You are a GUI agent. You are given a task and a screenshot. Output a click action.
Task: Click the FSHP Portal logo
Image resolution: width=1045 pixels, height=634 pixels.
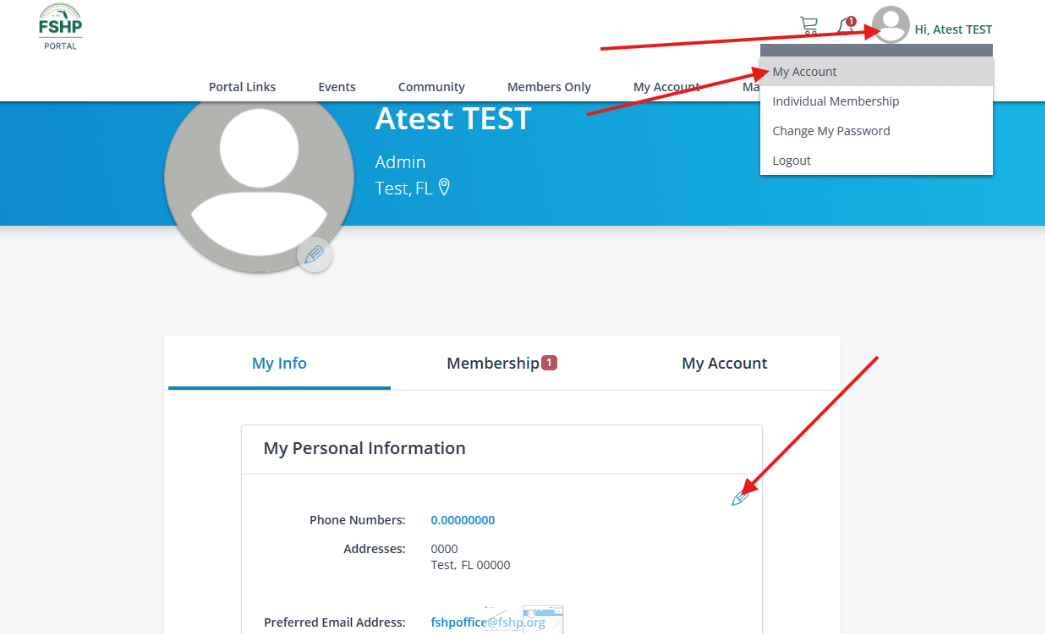(x=60, y=26)
